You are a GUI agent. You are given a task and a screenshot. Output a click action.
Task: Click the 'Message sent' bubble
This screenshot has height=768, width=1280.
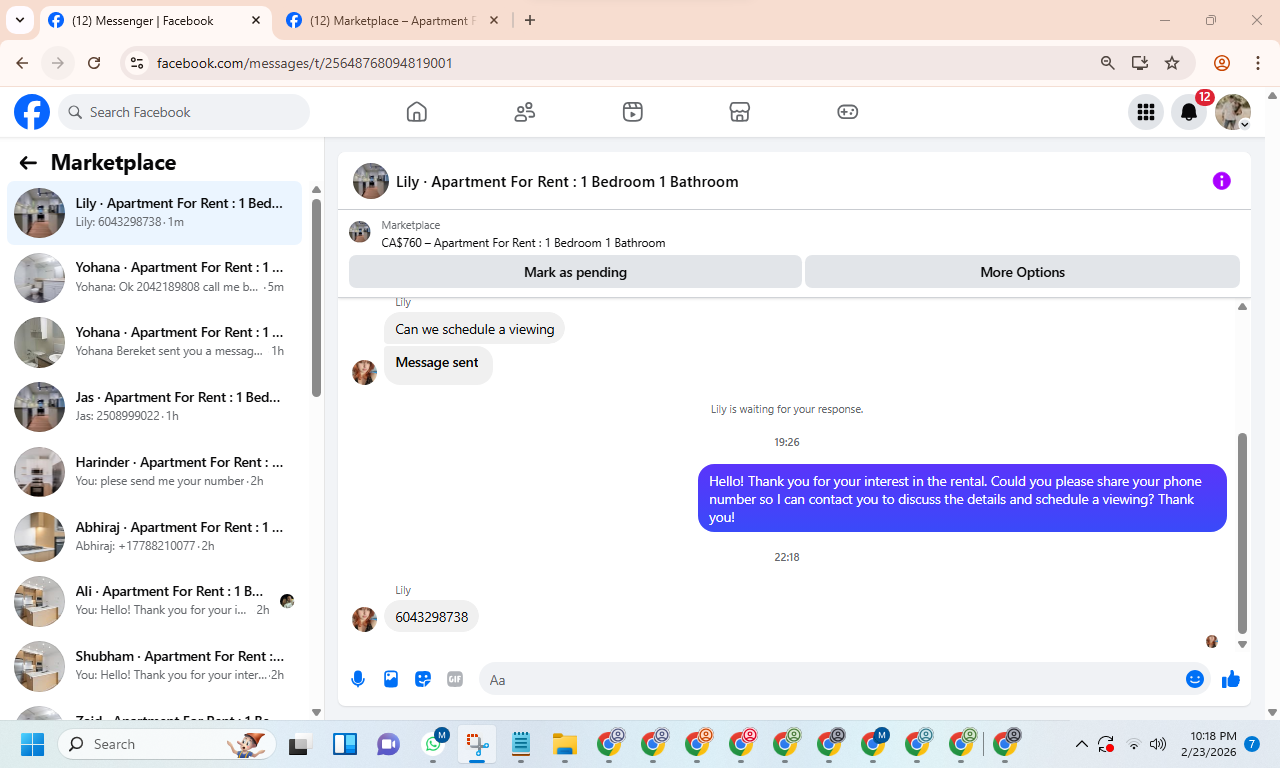click(438, 364)
